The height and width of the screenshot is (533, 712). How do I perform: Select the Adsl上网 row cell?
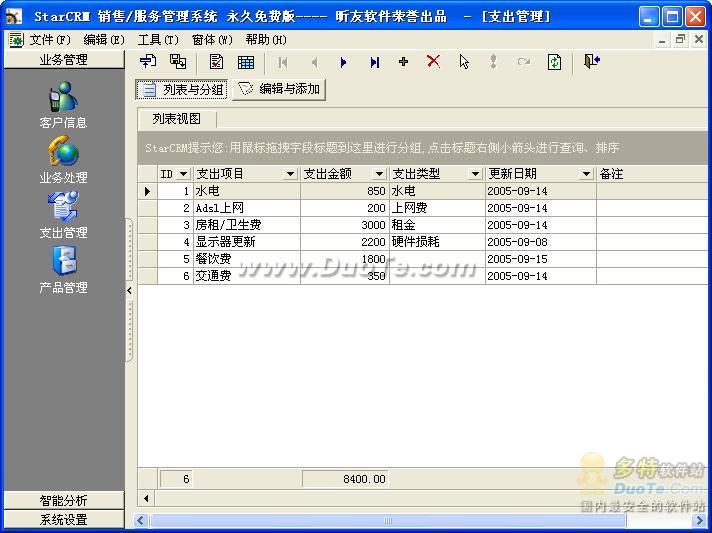point(247,208)
